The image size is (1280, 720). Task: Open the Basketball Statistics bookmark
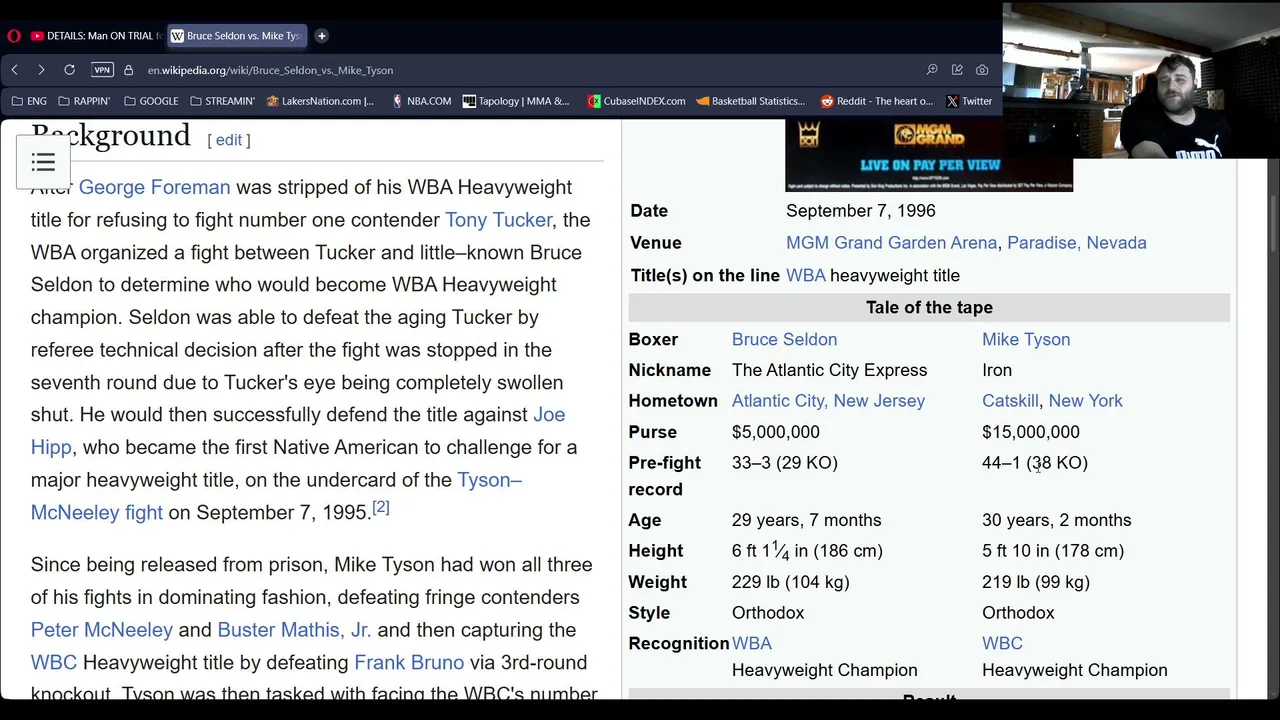pyautogui.click(x=751, y=101)
